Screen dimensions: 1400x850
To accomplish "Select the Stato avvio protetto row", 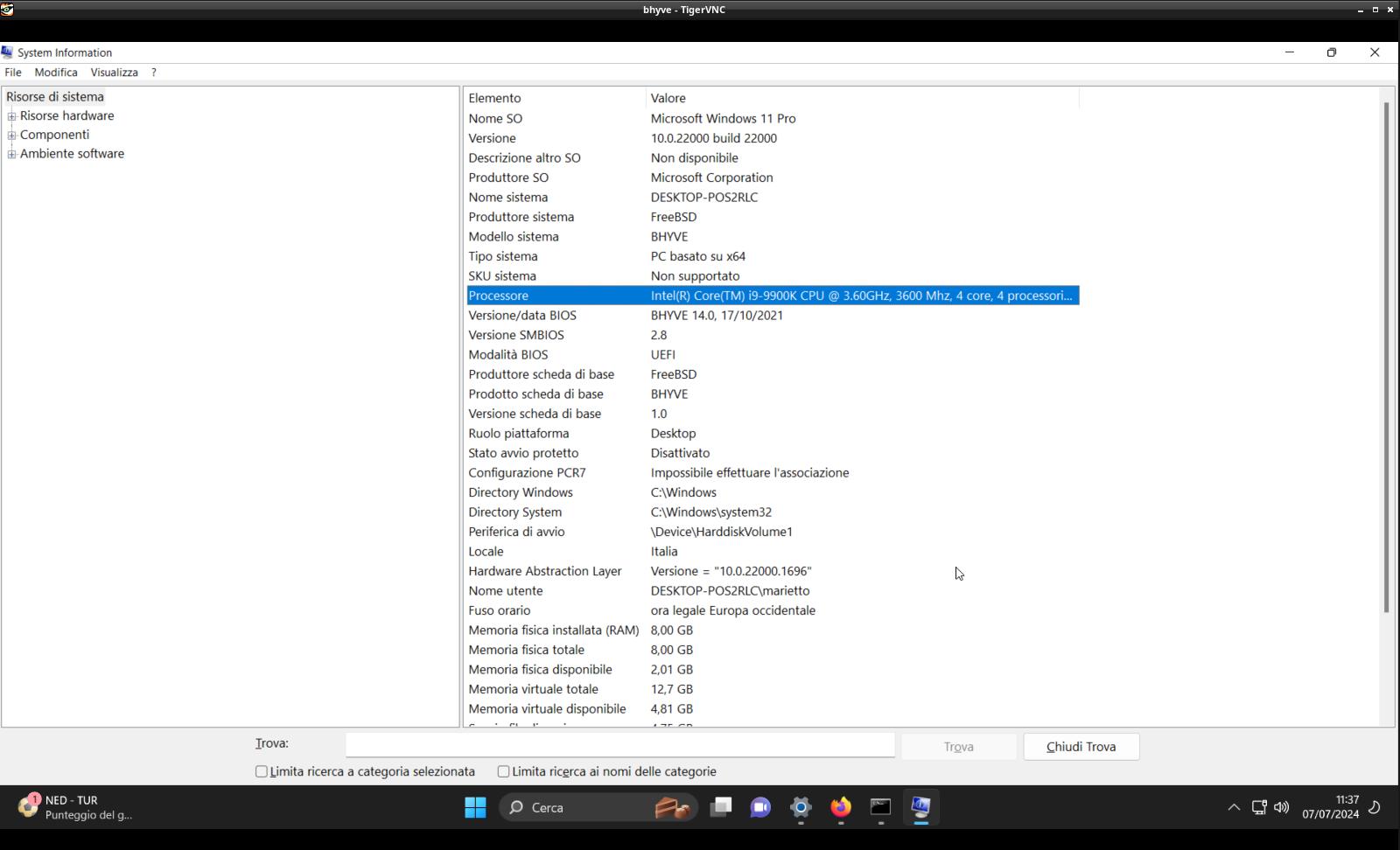I will click(773, 453).
